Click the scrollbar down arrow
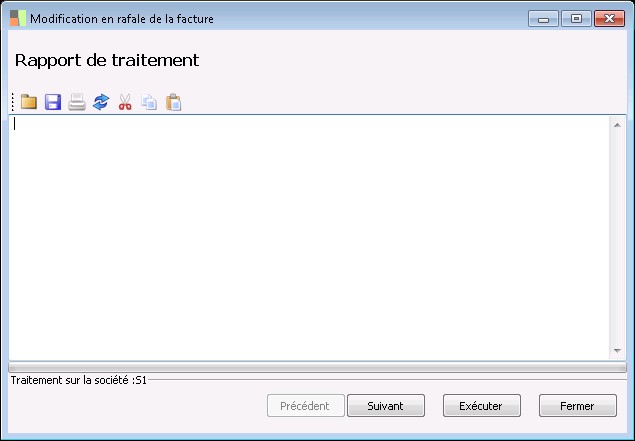Screen dimensions: 635x441 tap(617, 351)
